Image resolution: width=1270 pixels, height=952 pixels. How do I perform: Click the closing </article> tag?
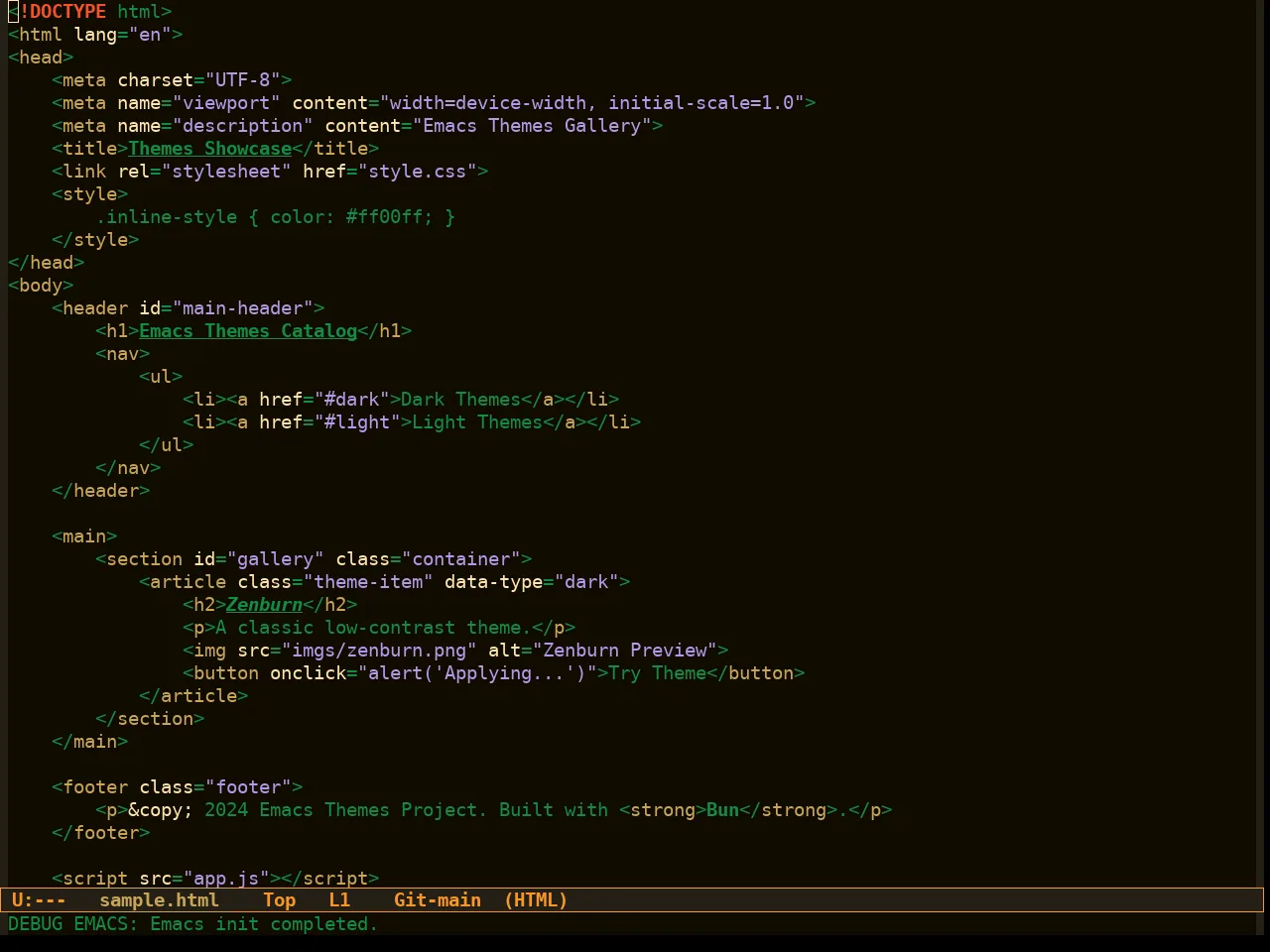pyautogui.click(x=193, y=696)
